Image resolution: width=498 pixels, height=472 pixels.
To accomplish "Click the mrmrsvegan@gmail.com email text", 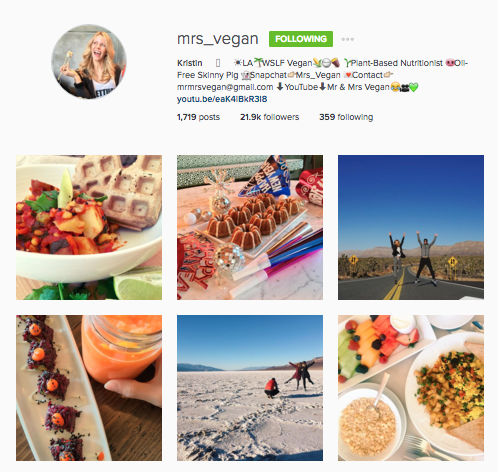I will pos(225,87).
